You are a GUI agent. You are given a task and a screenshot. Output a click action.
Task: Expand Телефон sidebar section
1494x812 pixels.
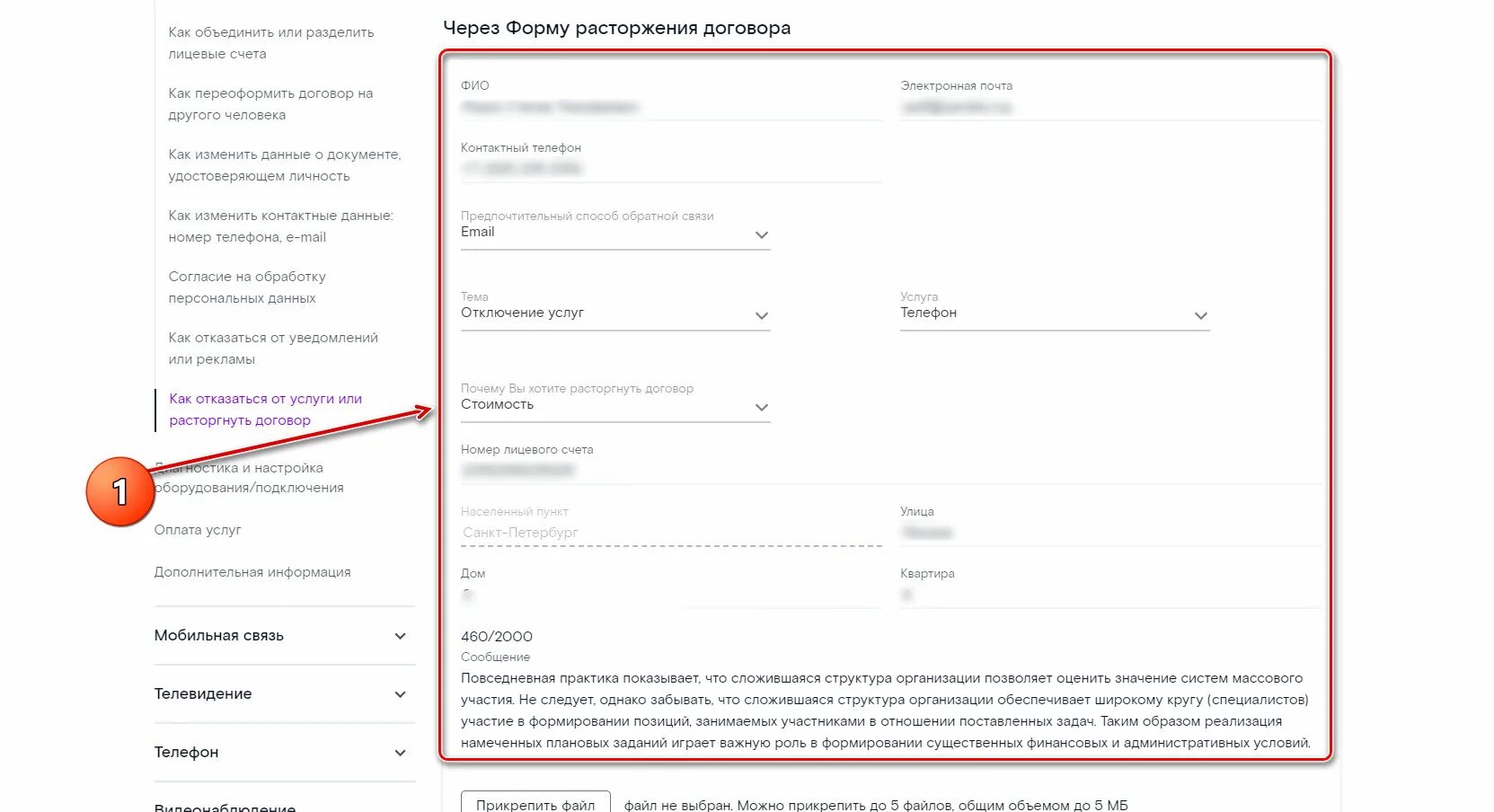[284, 753]
